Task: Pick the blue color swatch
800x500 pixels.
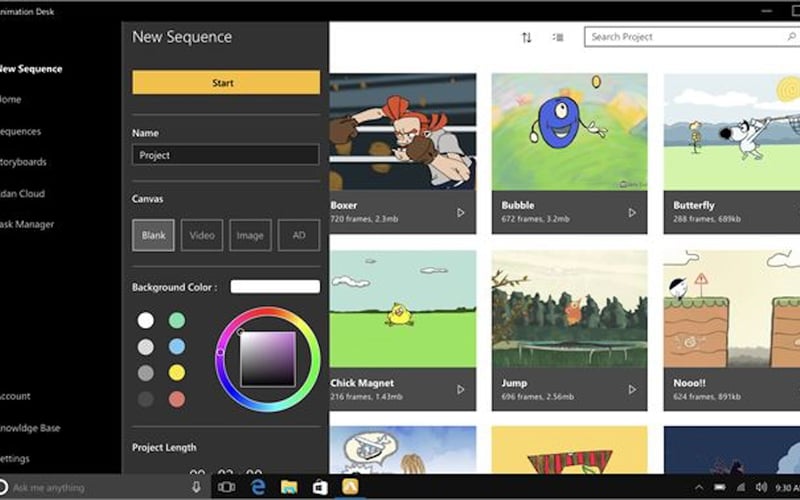Action: pos(177,347)
